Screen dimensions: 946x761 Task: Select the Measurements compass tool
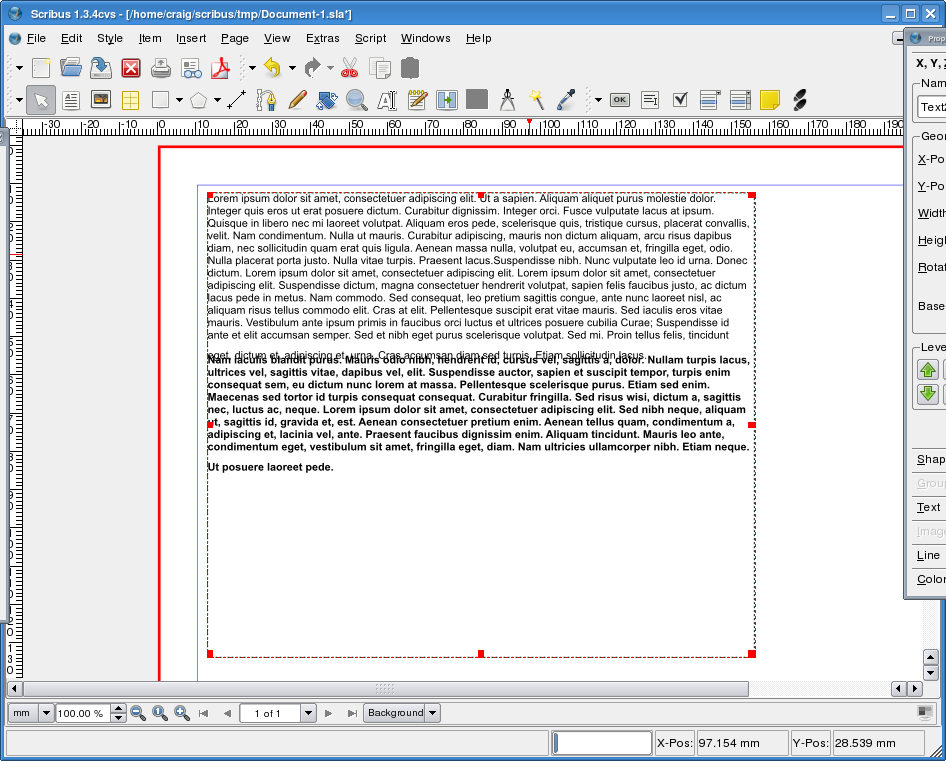tap(507, 100)
